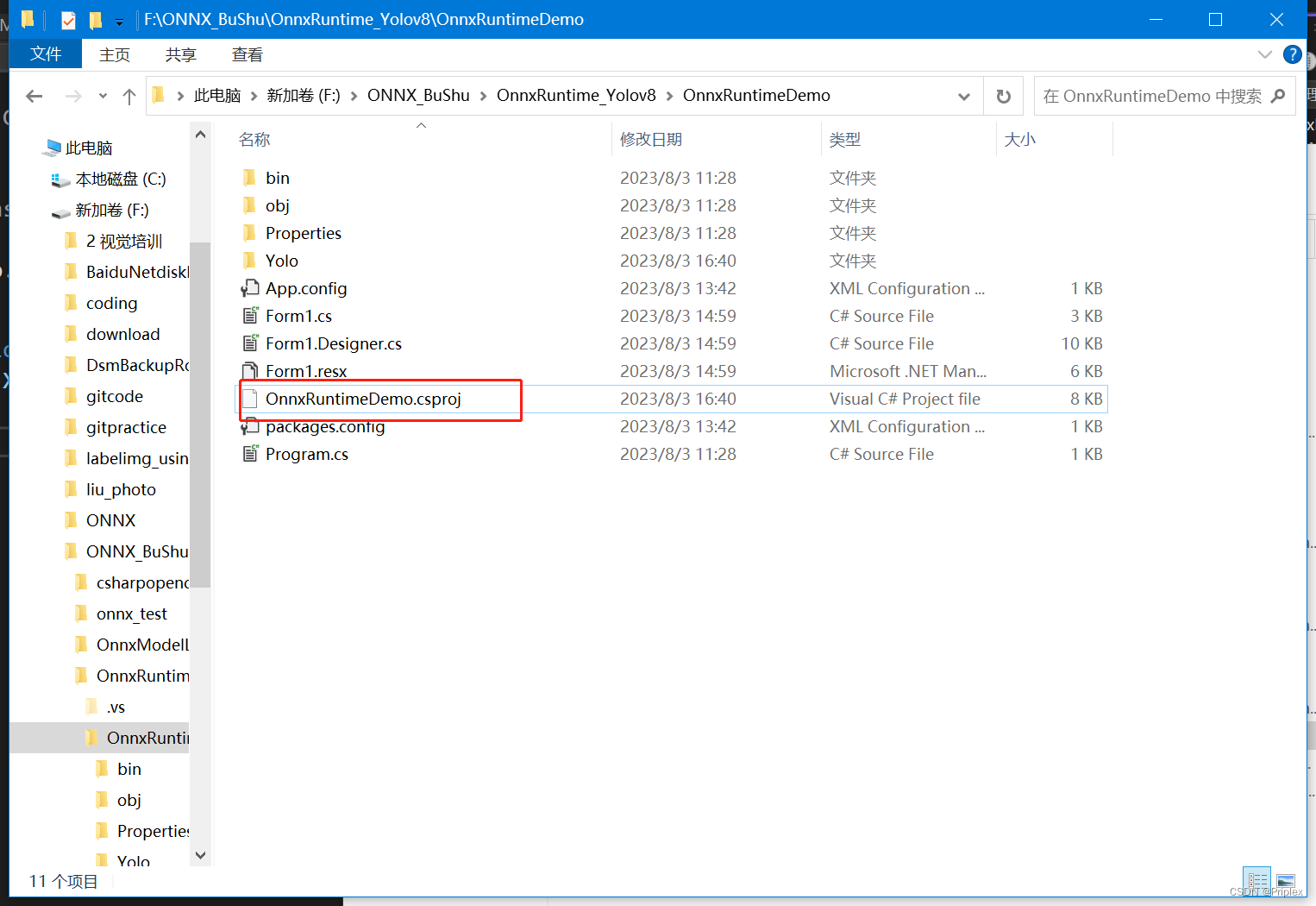This screenshot has height=906, width=1316.
Task: Open the 文件 menu tab
Action: tap(46, 54)
